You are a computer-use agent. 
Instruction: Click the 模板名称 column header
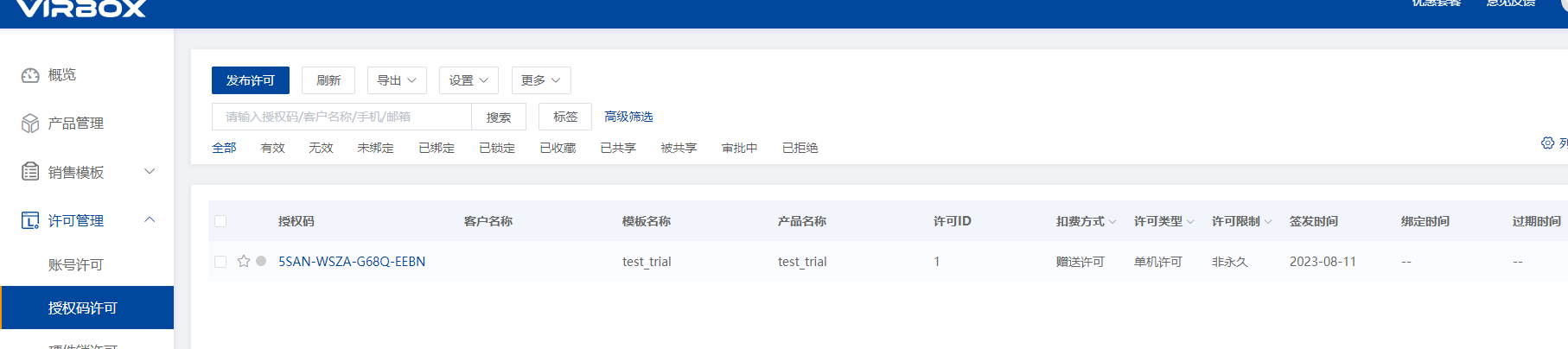pos(647,221)
